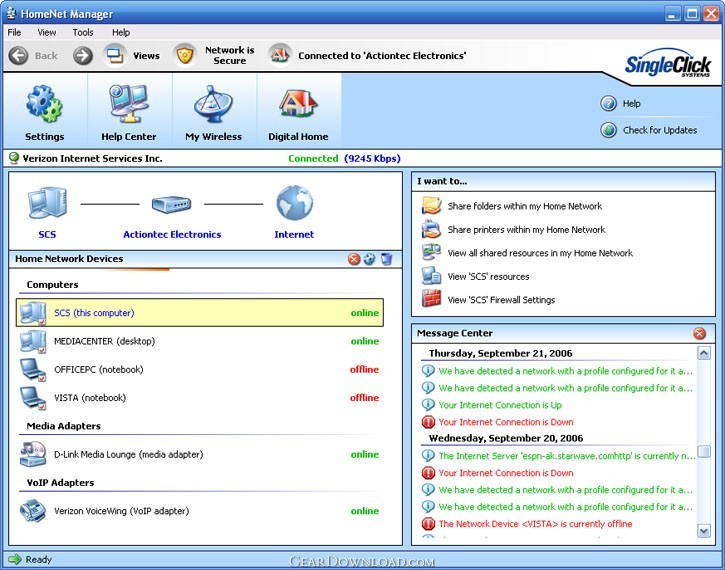The image size is (725, 570).
Task: Click the Forward arrow button
Action: click(x=83, y=56)
